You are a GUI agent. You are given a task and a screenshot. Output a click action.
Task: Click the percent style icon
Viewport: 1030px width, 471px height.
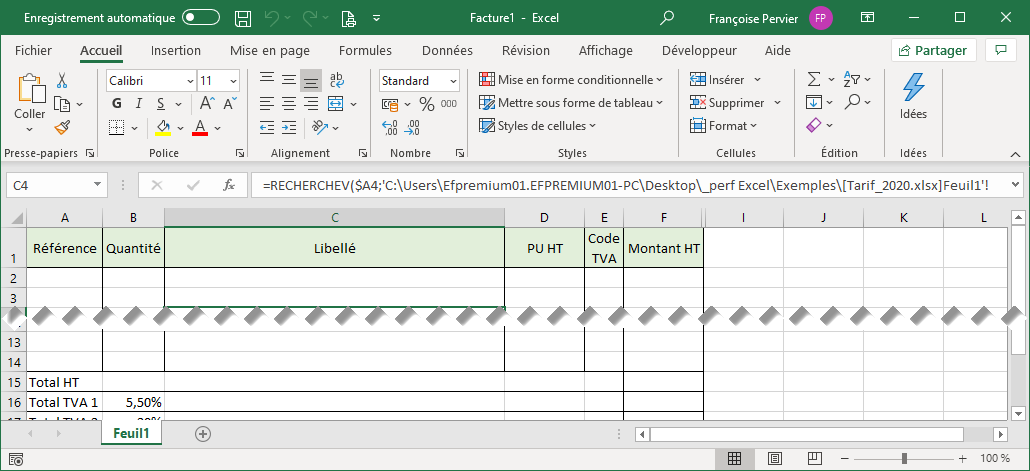(426, 104)
